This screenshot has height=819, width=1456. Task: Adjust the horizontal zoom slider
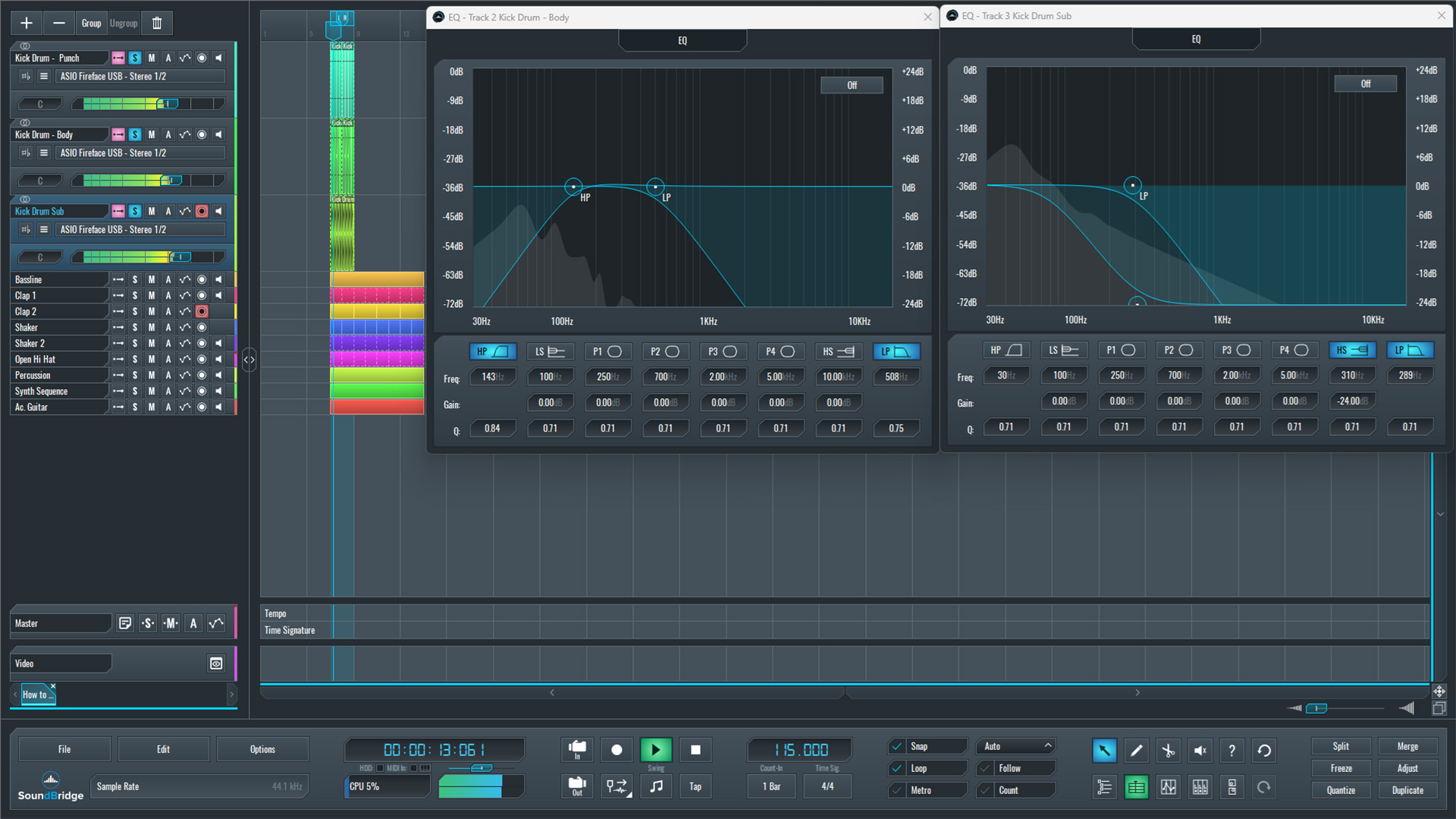(1316, 708)
